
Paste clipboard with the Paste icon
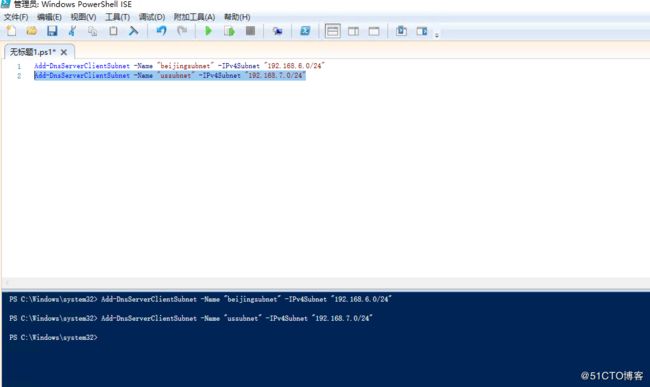[x=113, y=31]
